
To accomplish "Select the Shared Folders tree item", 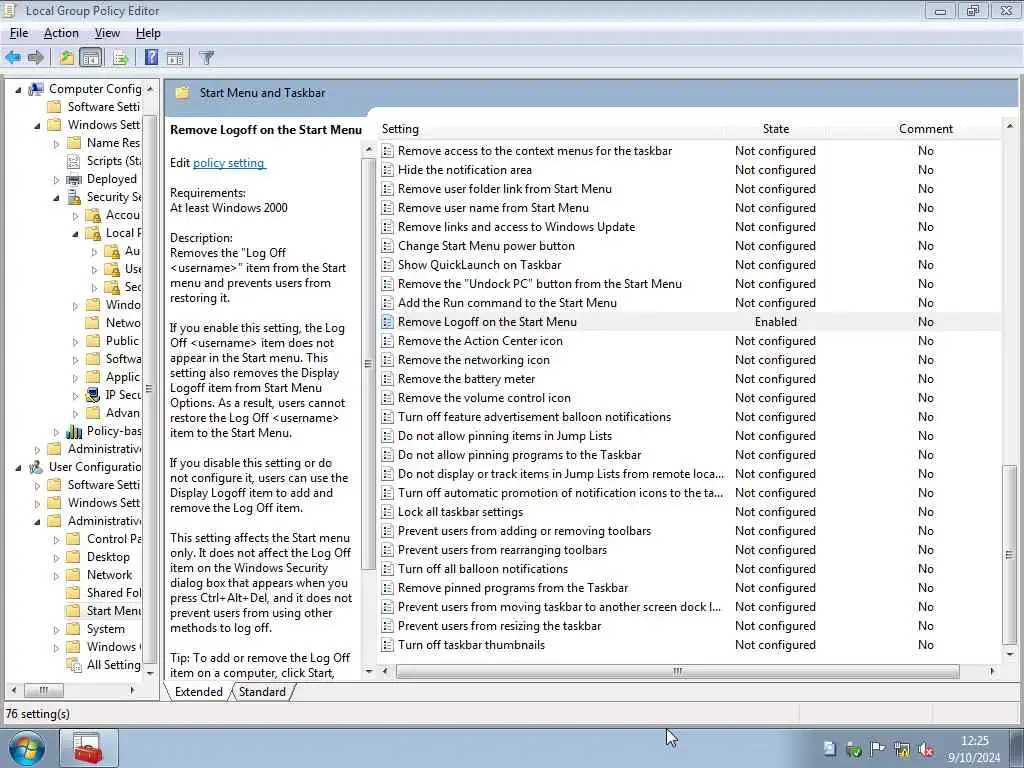I will 114,592.
